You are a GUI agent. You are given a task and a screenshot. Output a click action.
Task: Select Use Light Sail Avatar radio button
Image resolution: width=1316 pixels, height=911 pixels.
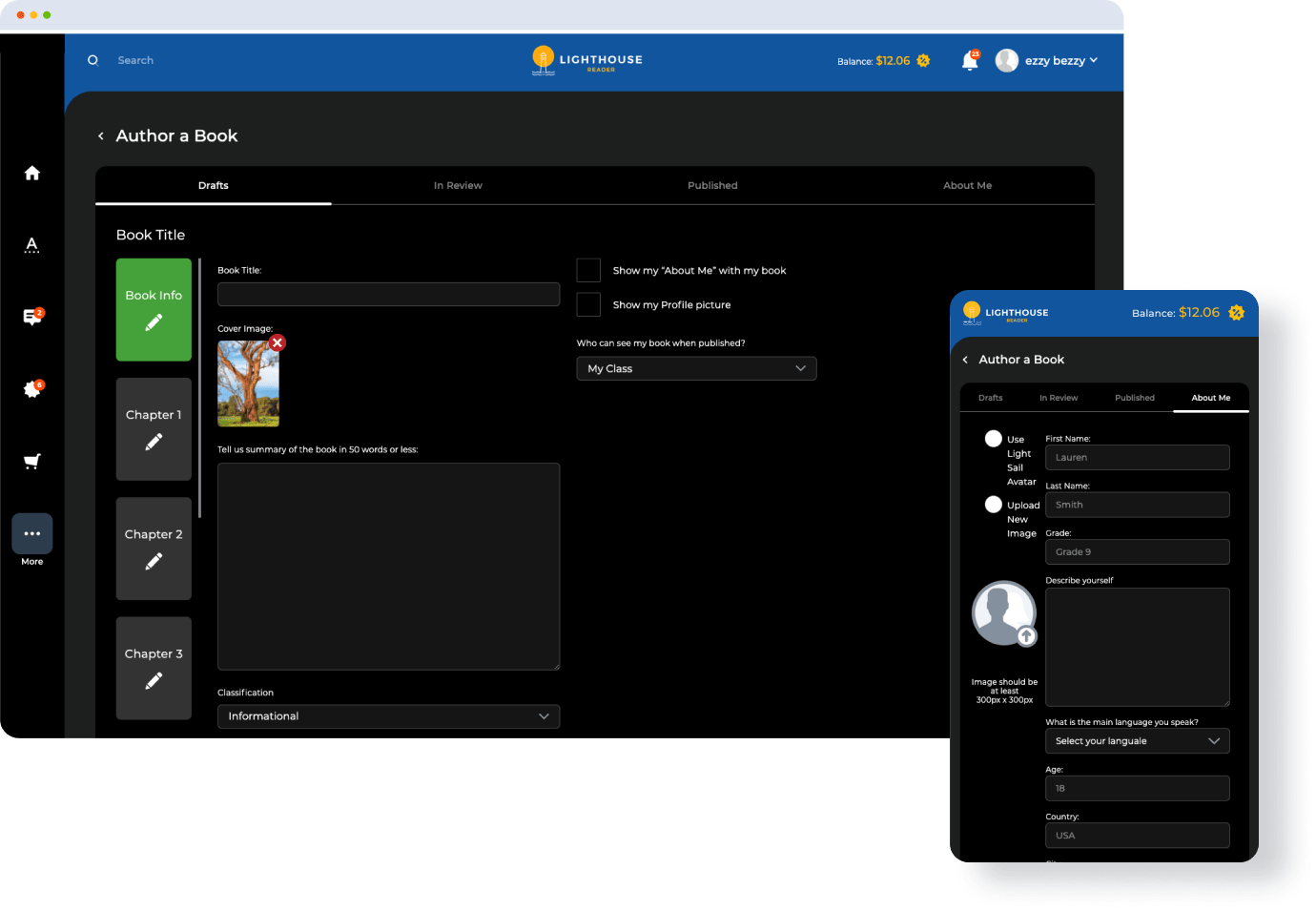994,438
